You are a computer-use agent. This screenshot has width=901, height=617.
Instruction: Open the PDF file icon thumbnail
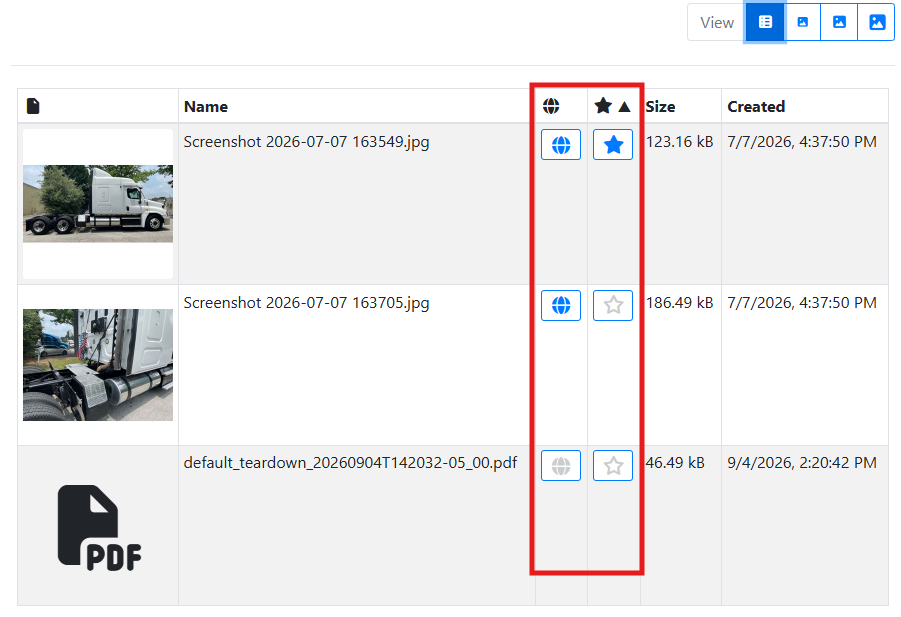(99, 528)
